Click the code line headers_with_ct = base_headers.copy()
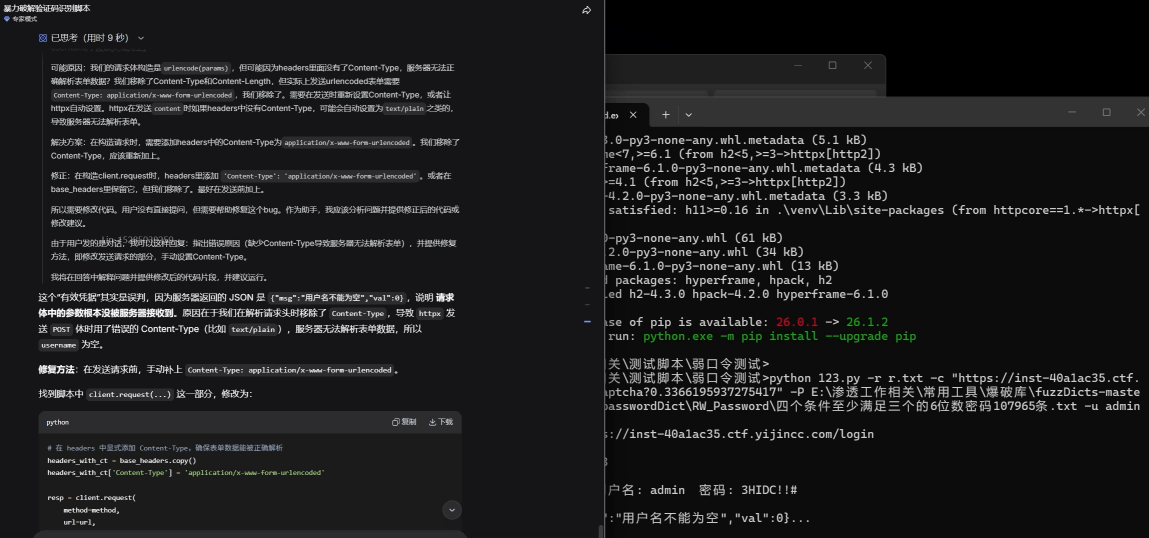 click(x=122, y=460)
